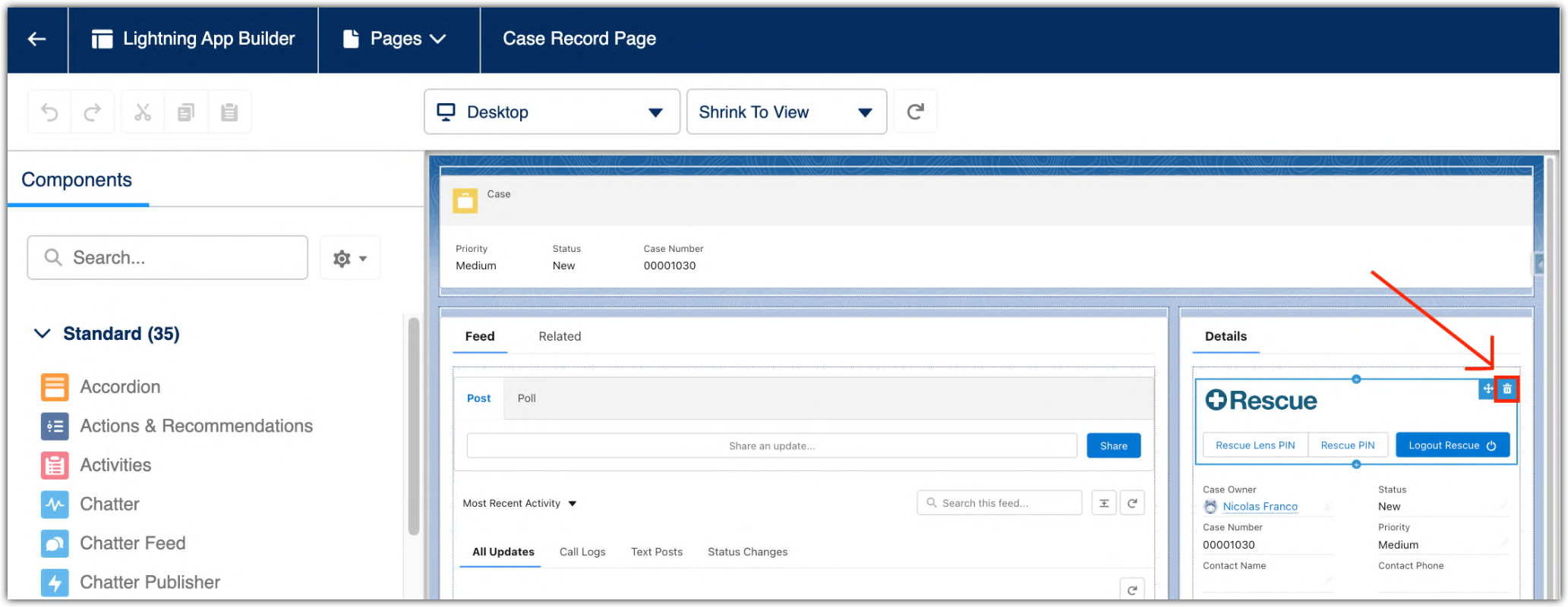Switch to the Related tab
This screenshot has height=607, width=1568.
(560, 336)
